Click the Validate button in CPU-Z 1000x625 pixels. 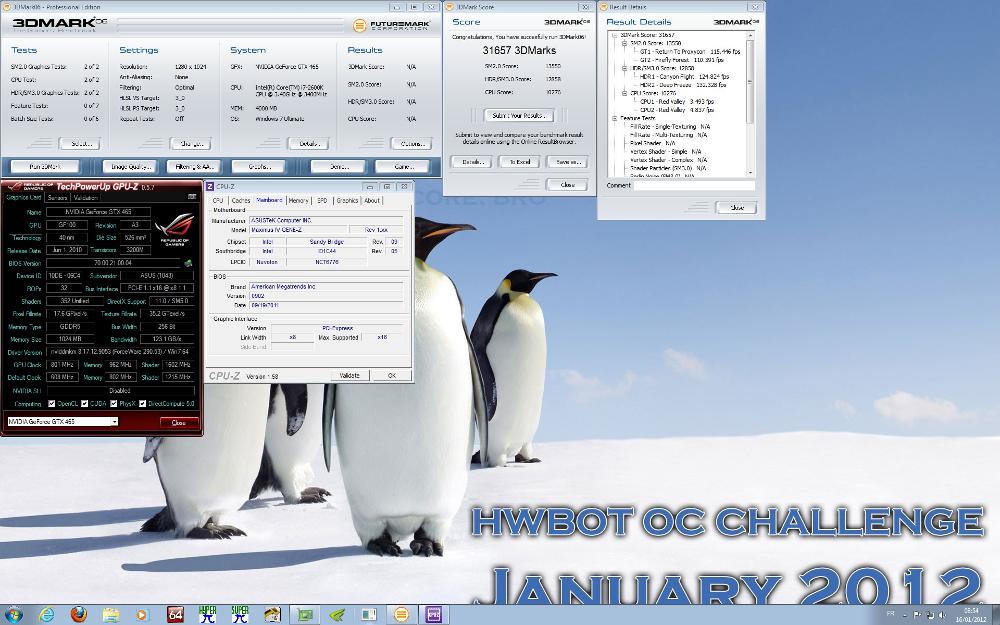coord(349,376)
